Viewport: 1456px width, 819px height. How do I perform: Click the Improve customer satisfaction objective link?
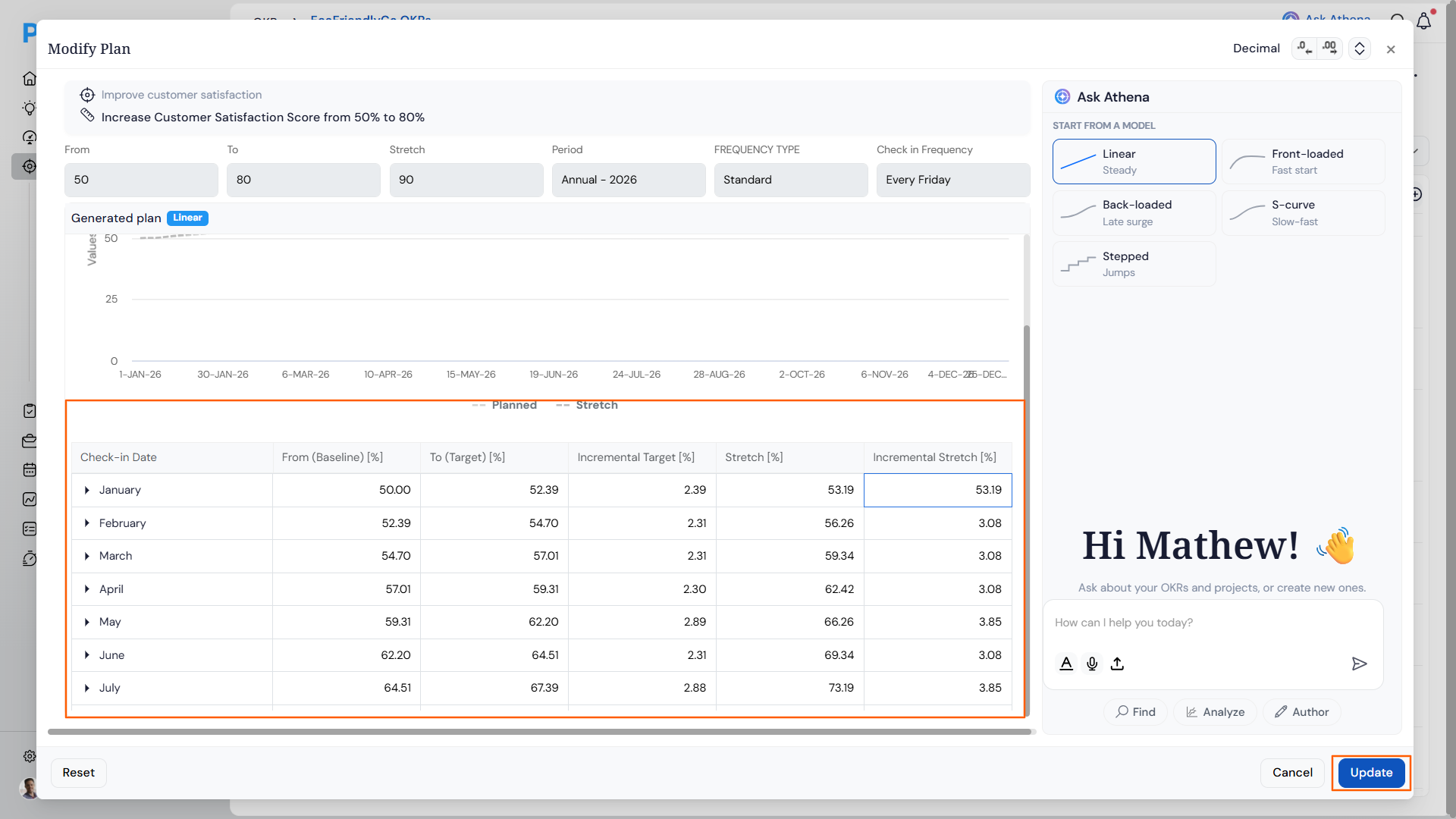[x=181, y=95]
